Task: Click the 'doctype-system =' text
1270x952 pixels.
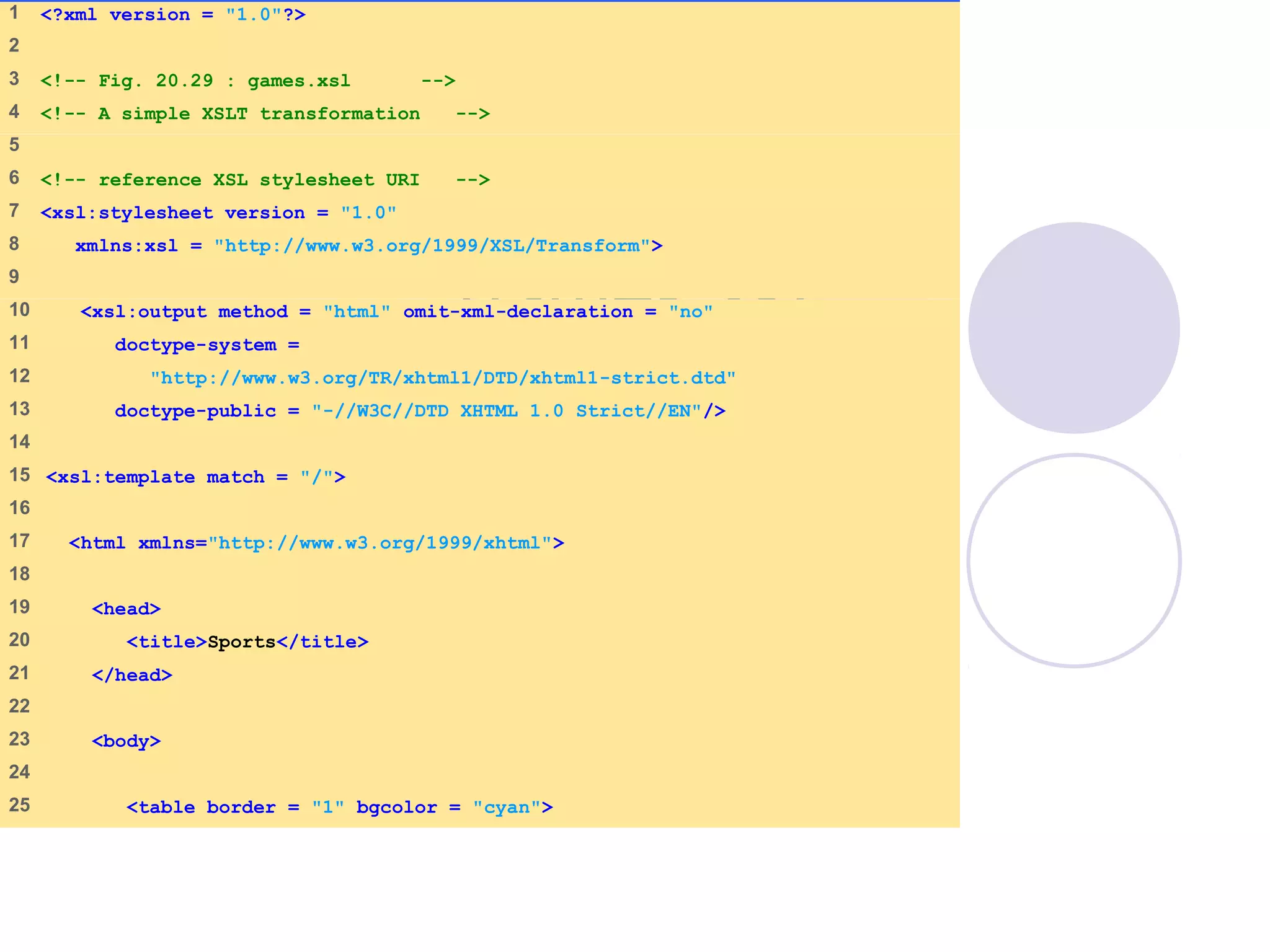Action: (x=207, y=345)
